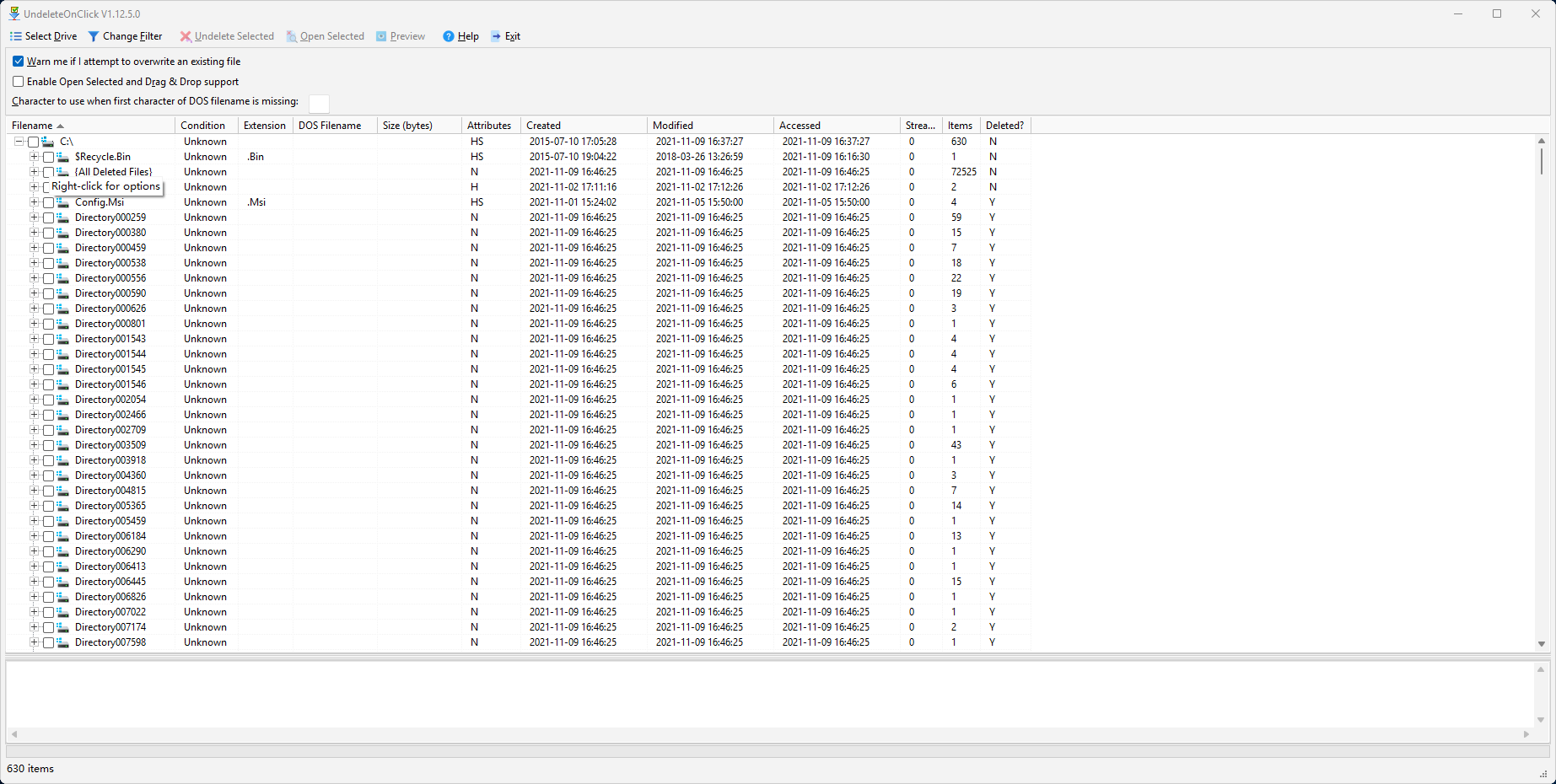Click the Directory000626 folder icon
The width and height of the screenshot is (1556, 784).
click(x=62, y=309)
